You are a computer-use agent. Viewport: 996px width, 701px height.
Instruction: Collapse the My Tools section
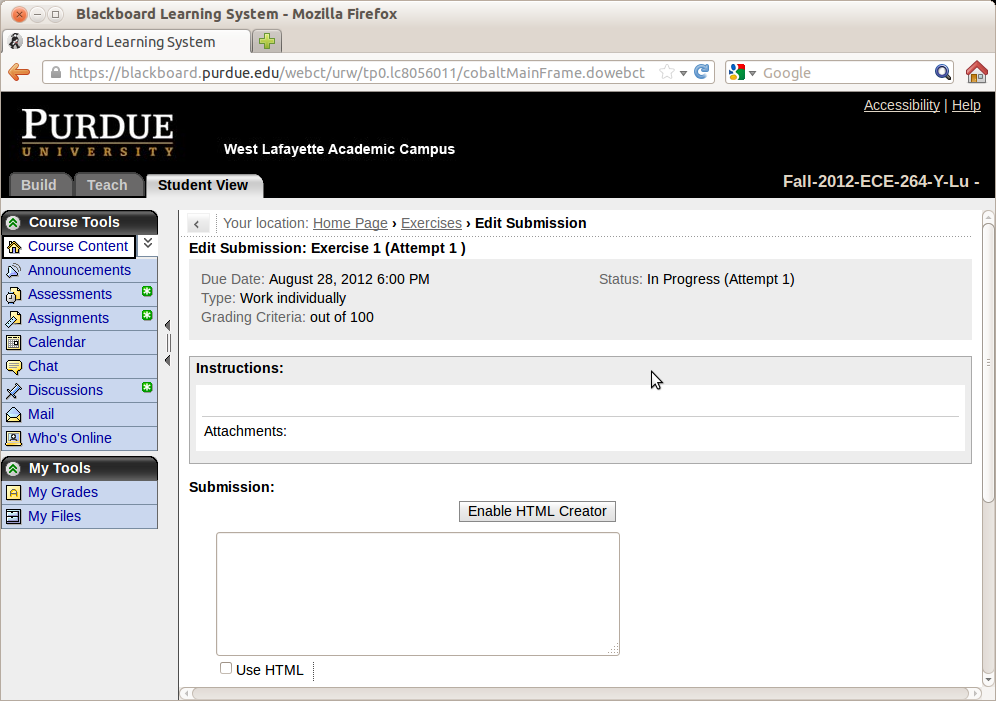[14, 468]
